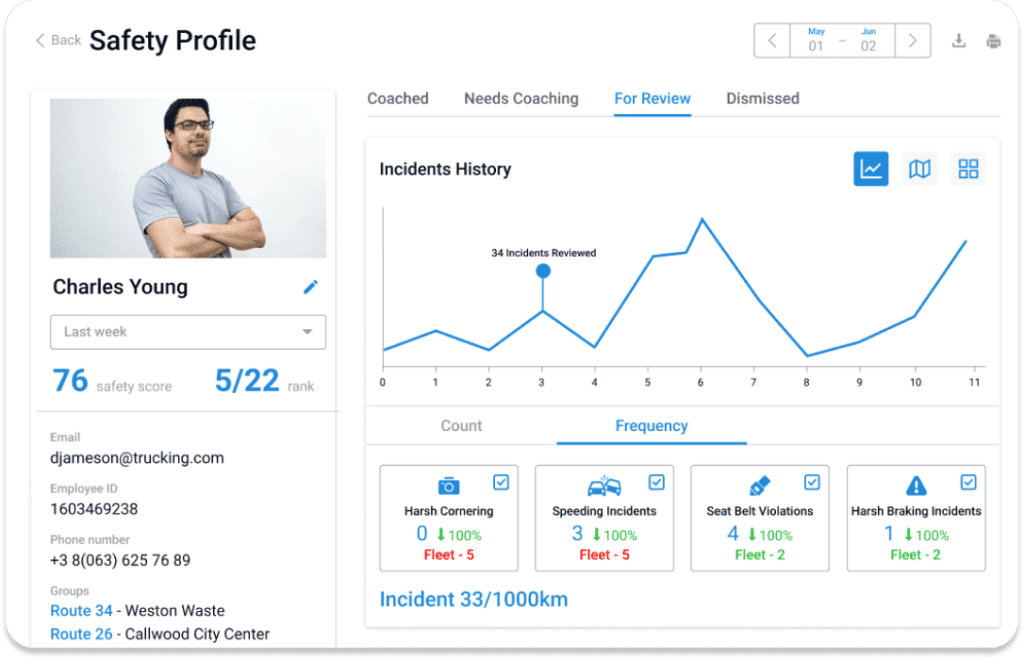Click the download icon in header
Image resolution: width=1024 pixels, height=660 pixels.
pyautogui.click(x=958, y=40)
